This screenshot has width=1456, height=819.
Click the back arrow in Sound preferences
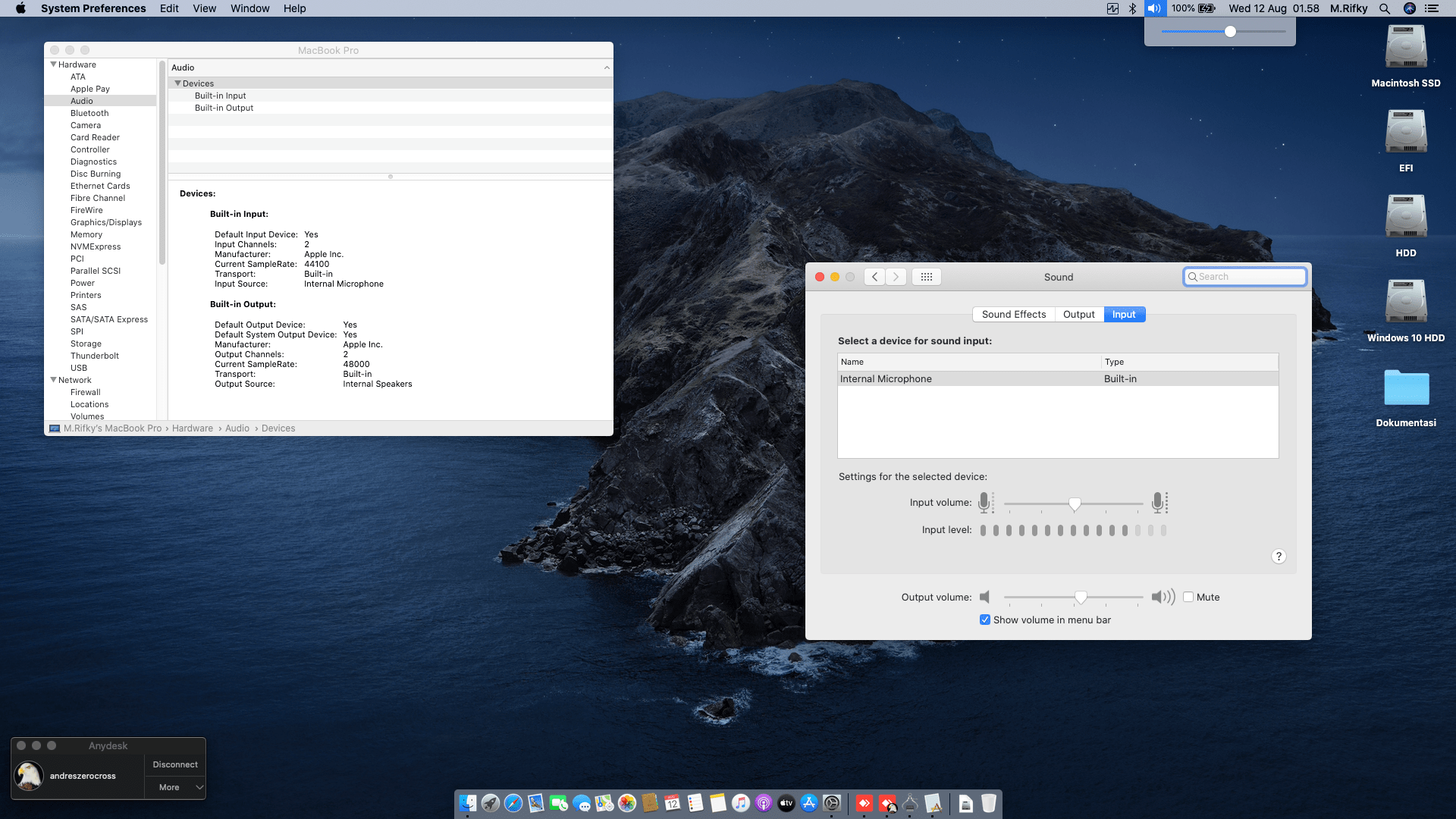[874, 277]
